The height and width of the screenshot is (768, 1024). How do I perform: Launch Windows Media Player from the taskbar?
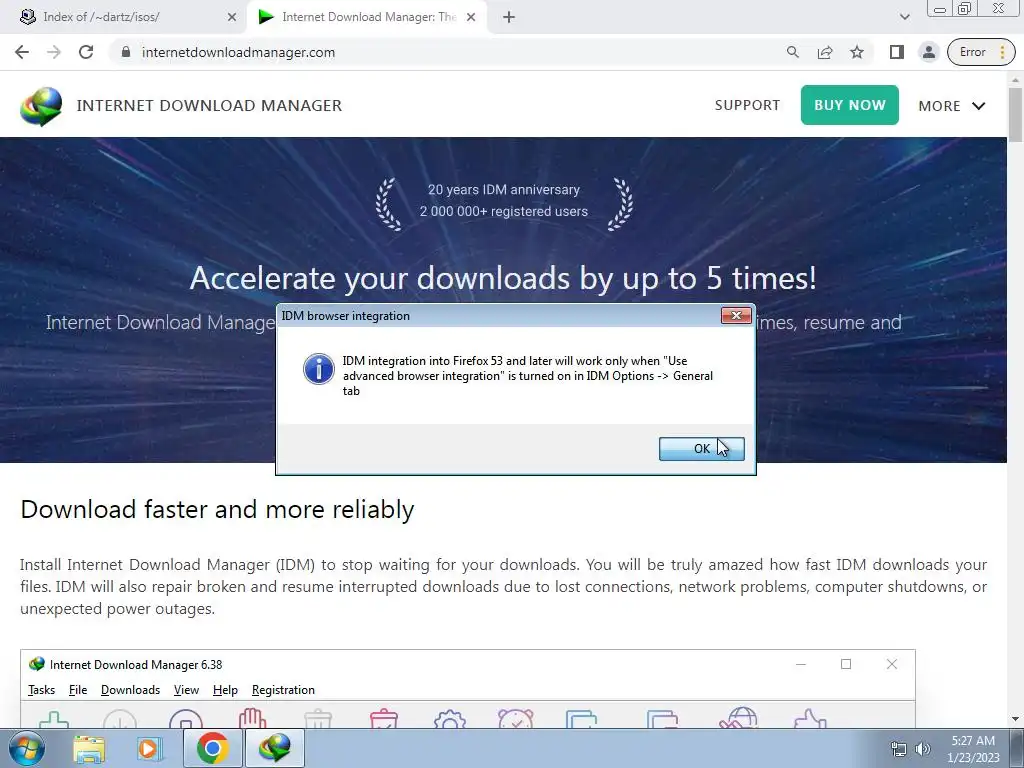(149, 748)
